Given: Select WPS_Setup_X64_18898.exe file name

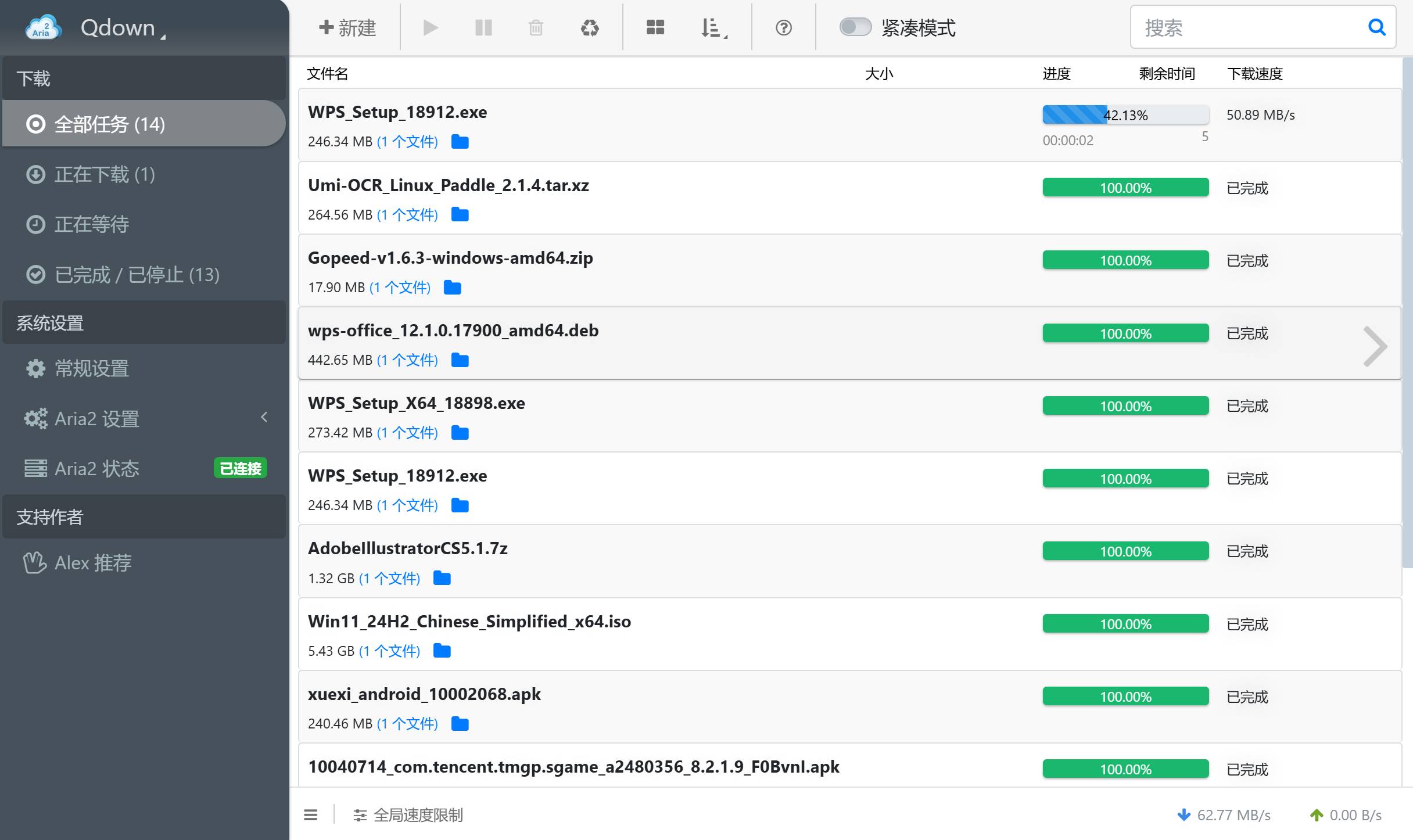Looking at the screenshot, I should [417, 403].
